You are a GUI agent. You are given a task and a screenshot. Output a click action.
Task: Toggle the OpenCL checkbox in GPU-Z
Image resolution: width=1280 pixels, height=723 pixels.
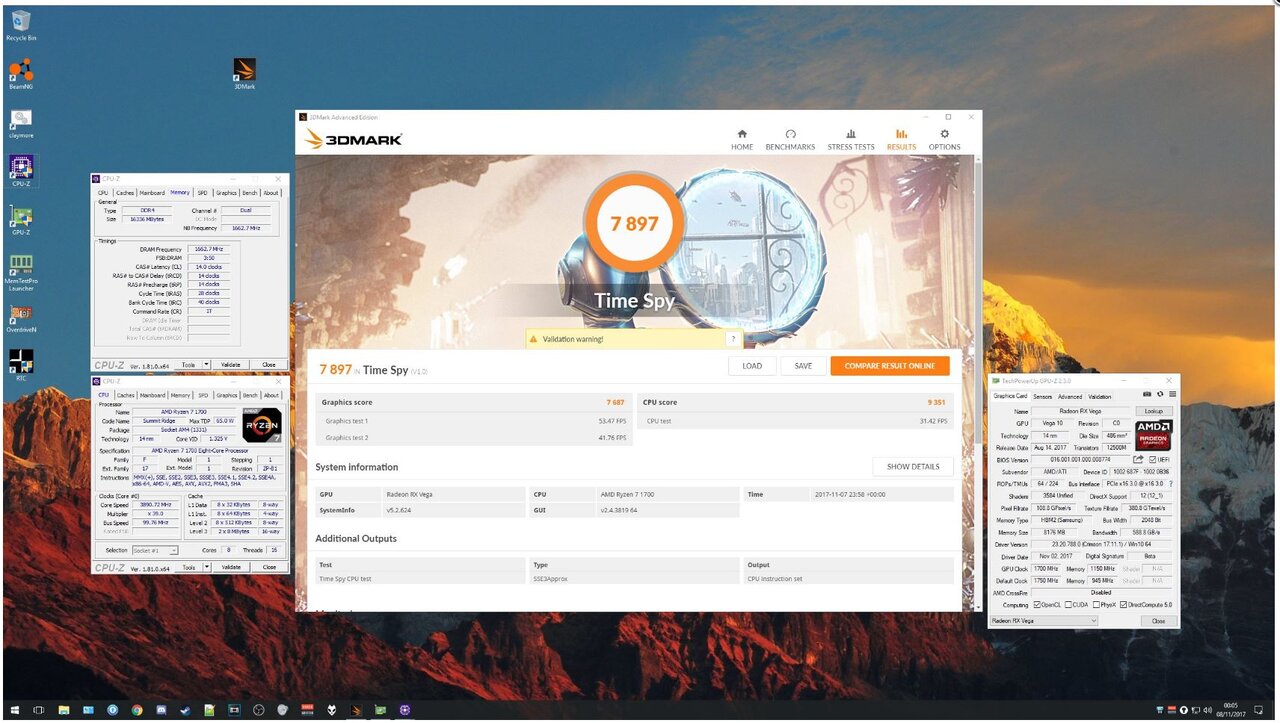1038,605
